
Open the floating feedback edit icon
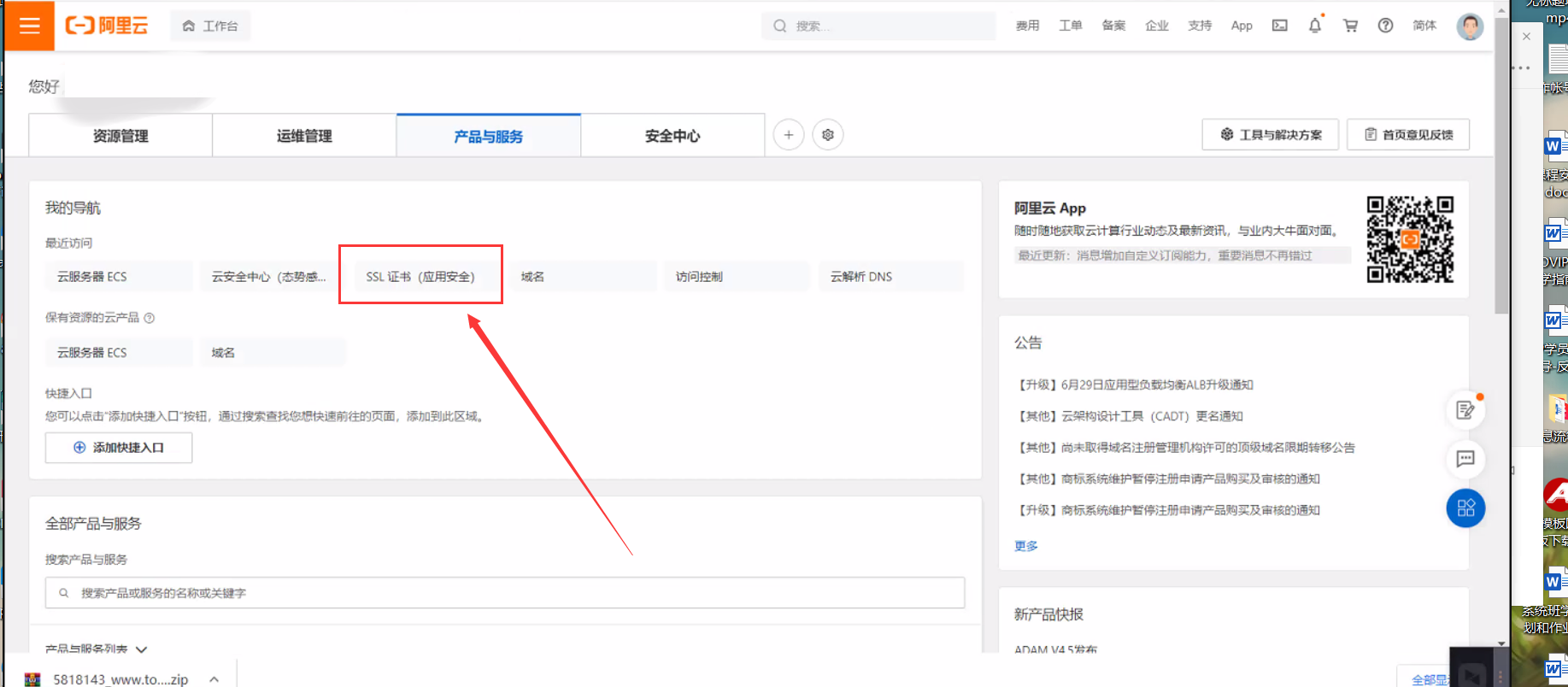click(1465, 411)
